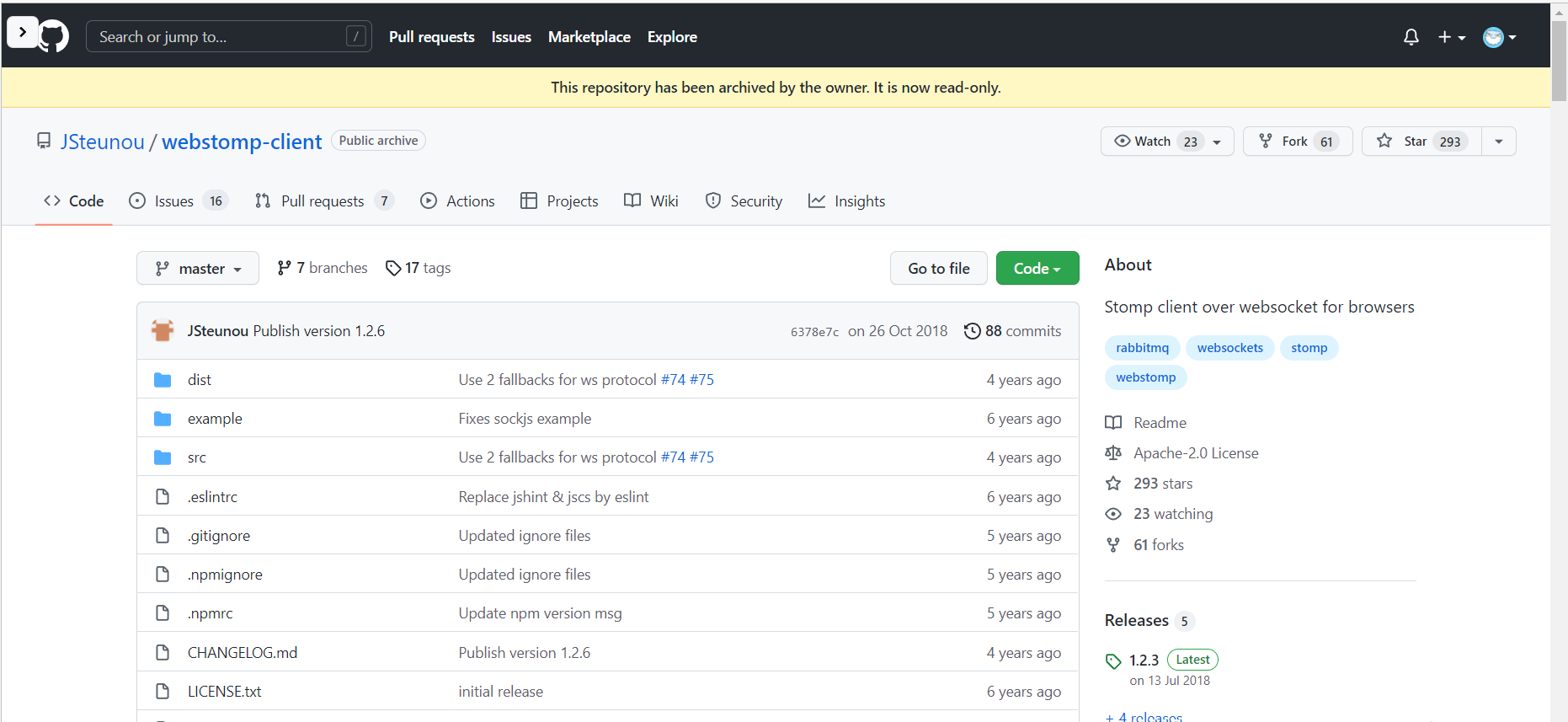Open initial release commit

coord(501,692)
